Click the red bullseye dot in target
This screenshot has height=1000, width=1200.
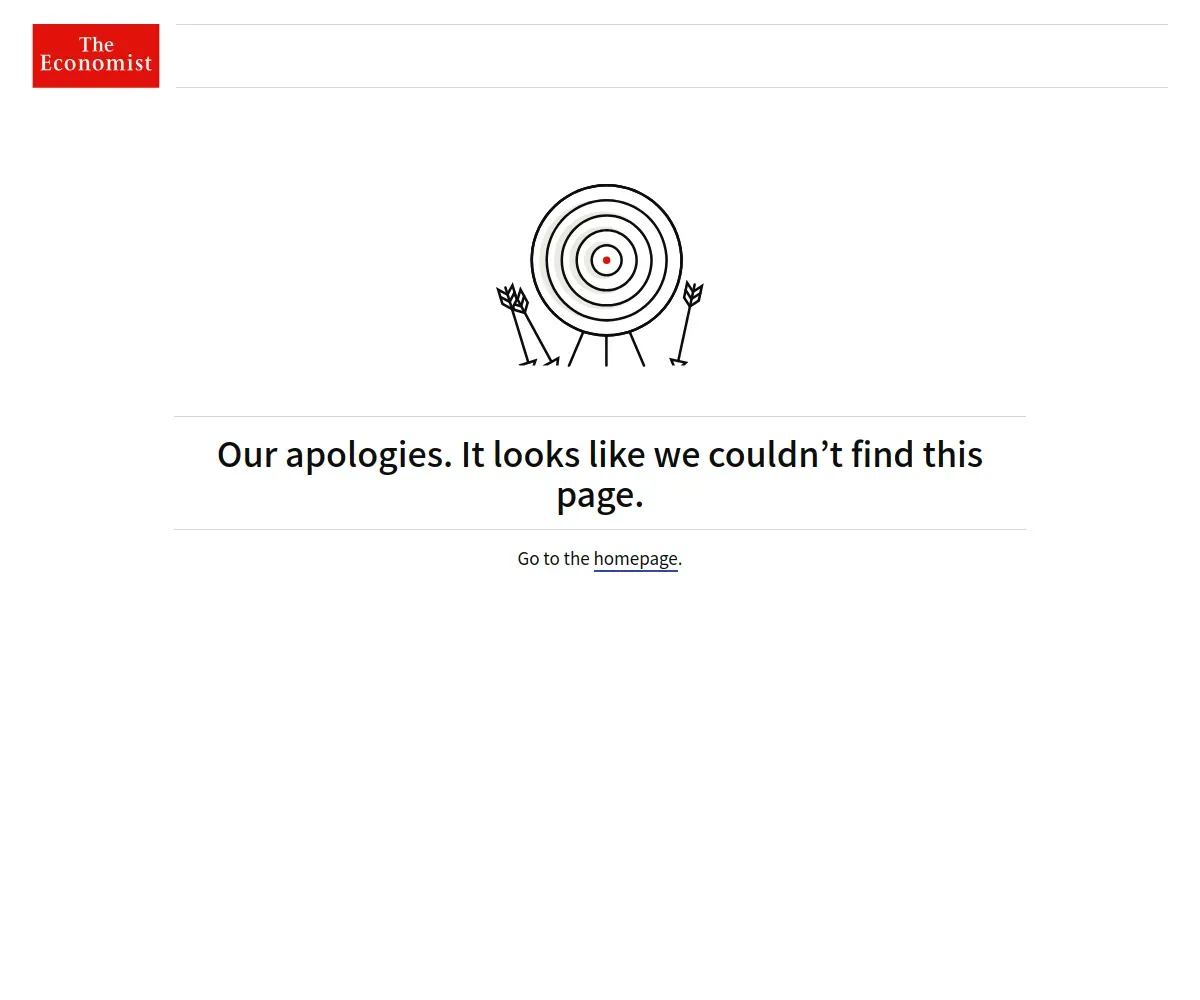pos(606,260)
